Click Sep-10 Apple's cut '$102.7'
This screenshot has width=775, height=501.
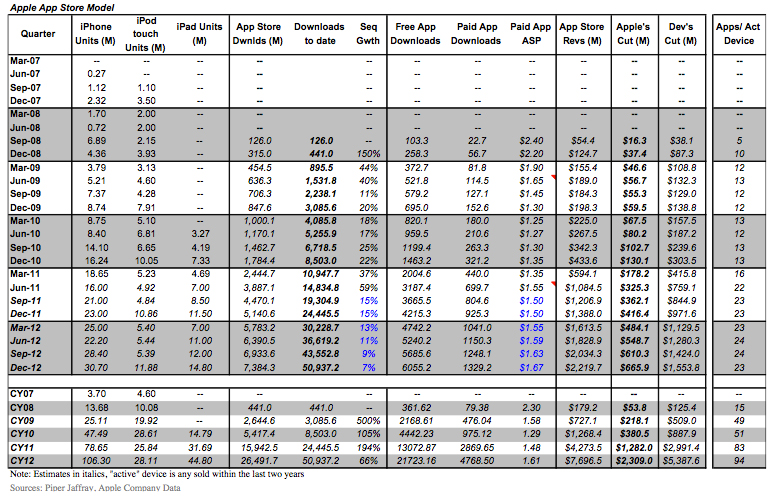coord(634,248)
